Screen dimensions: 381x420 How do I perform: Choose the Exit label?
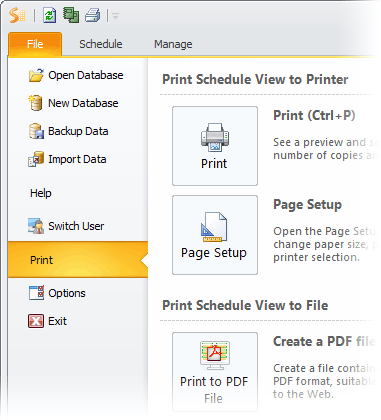pos(57,321)
